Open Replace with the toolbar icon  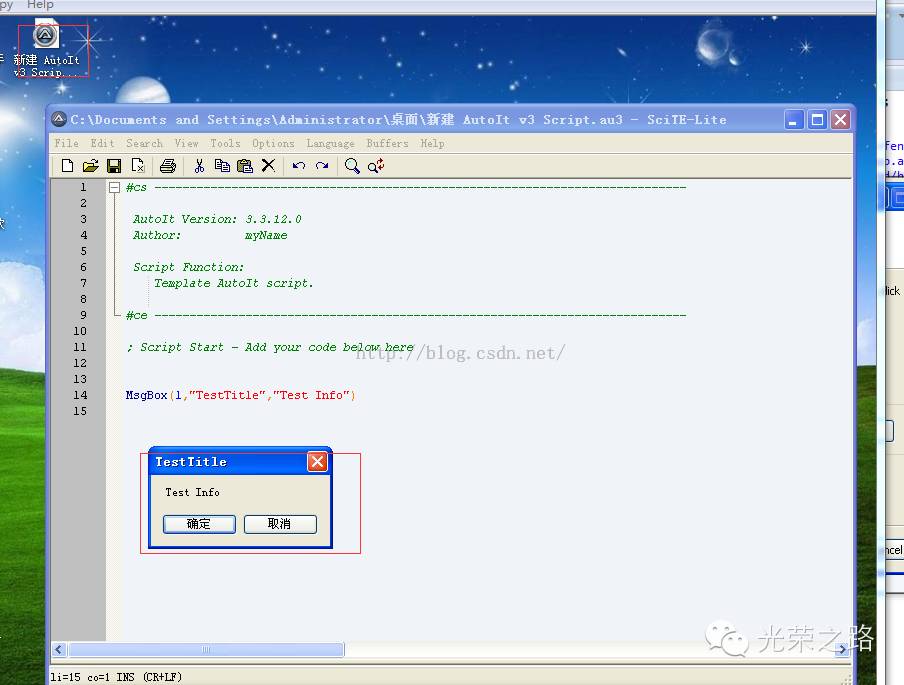coord(376,166)
